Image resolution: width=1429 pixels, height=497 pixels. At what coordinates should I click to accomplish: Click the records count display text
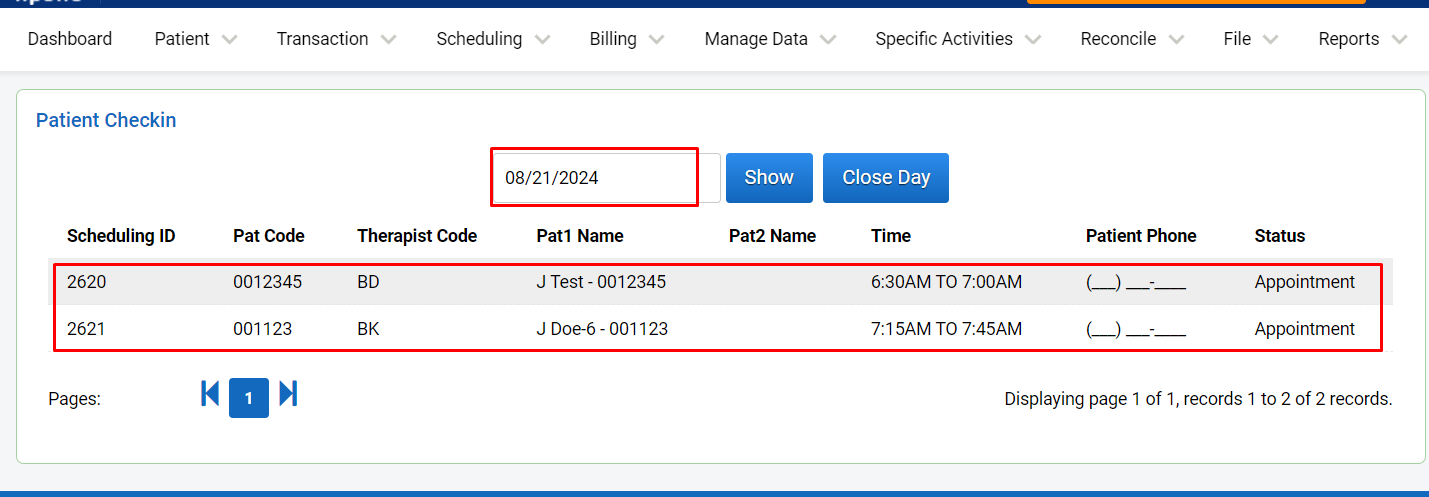click(1198, 399)
